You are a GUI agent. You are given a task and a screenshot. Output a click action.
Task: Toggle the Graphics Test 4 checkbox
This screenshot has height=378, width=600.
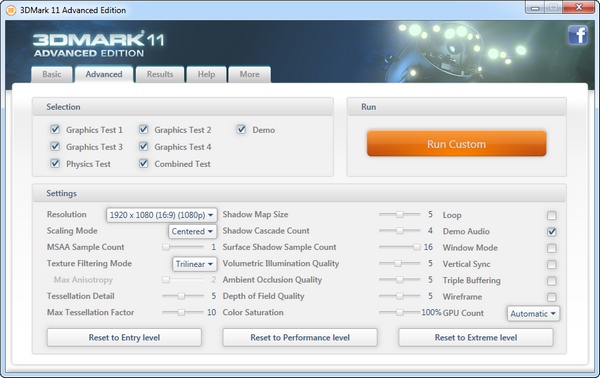click(143, 146)
